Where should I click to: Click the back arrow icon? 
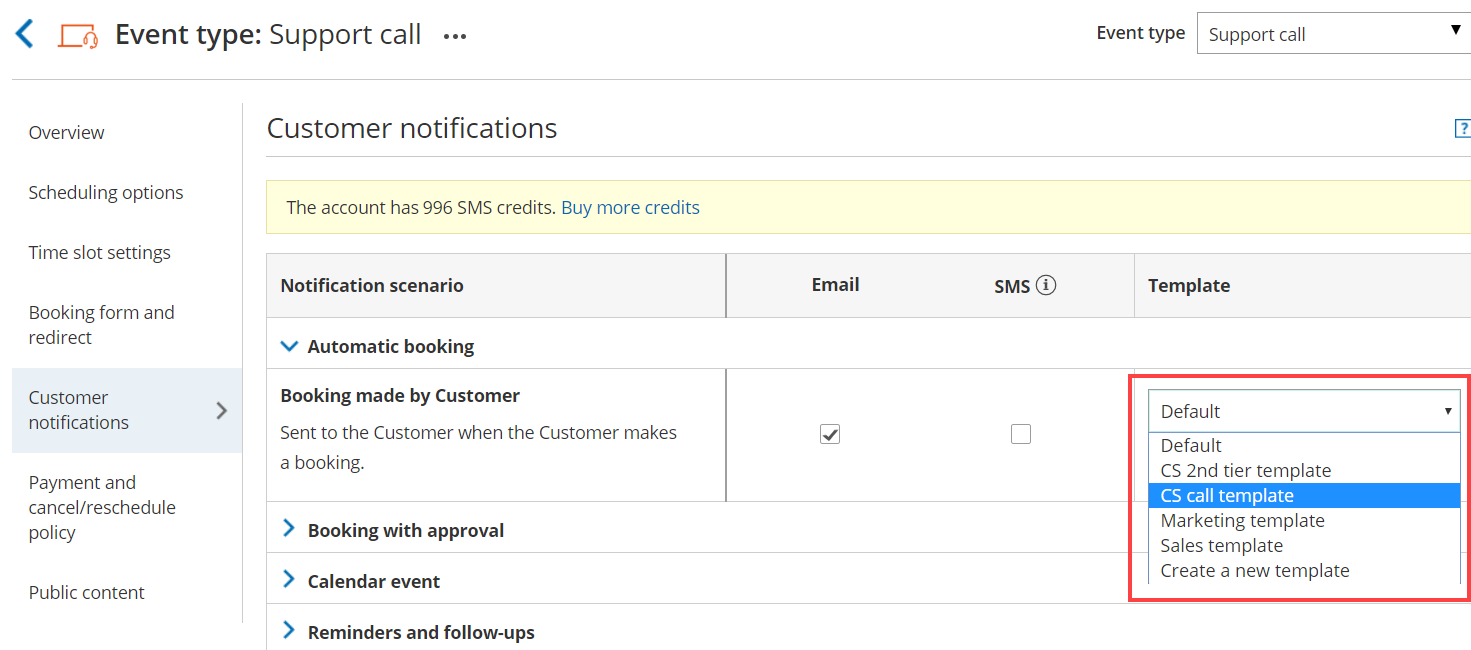[x=25, y=35]
